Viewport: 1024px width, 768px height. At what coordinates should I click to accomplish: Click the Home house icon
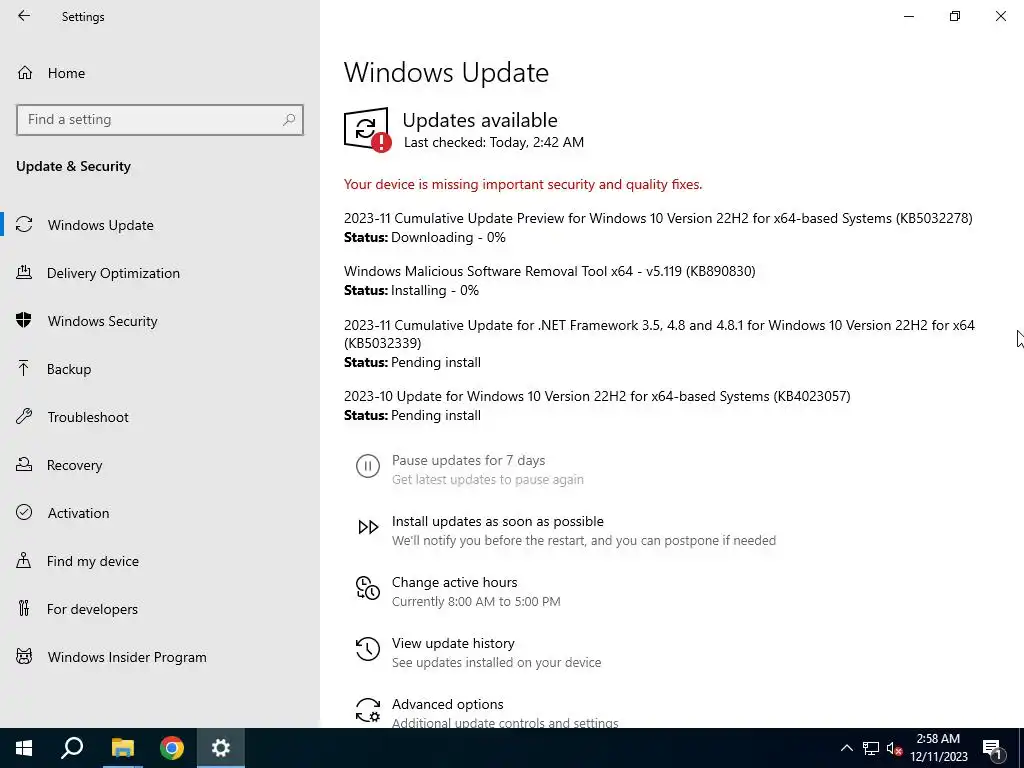point(25,72)
